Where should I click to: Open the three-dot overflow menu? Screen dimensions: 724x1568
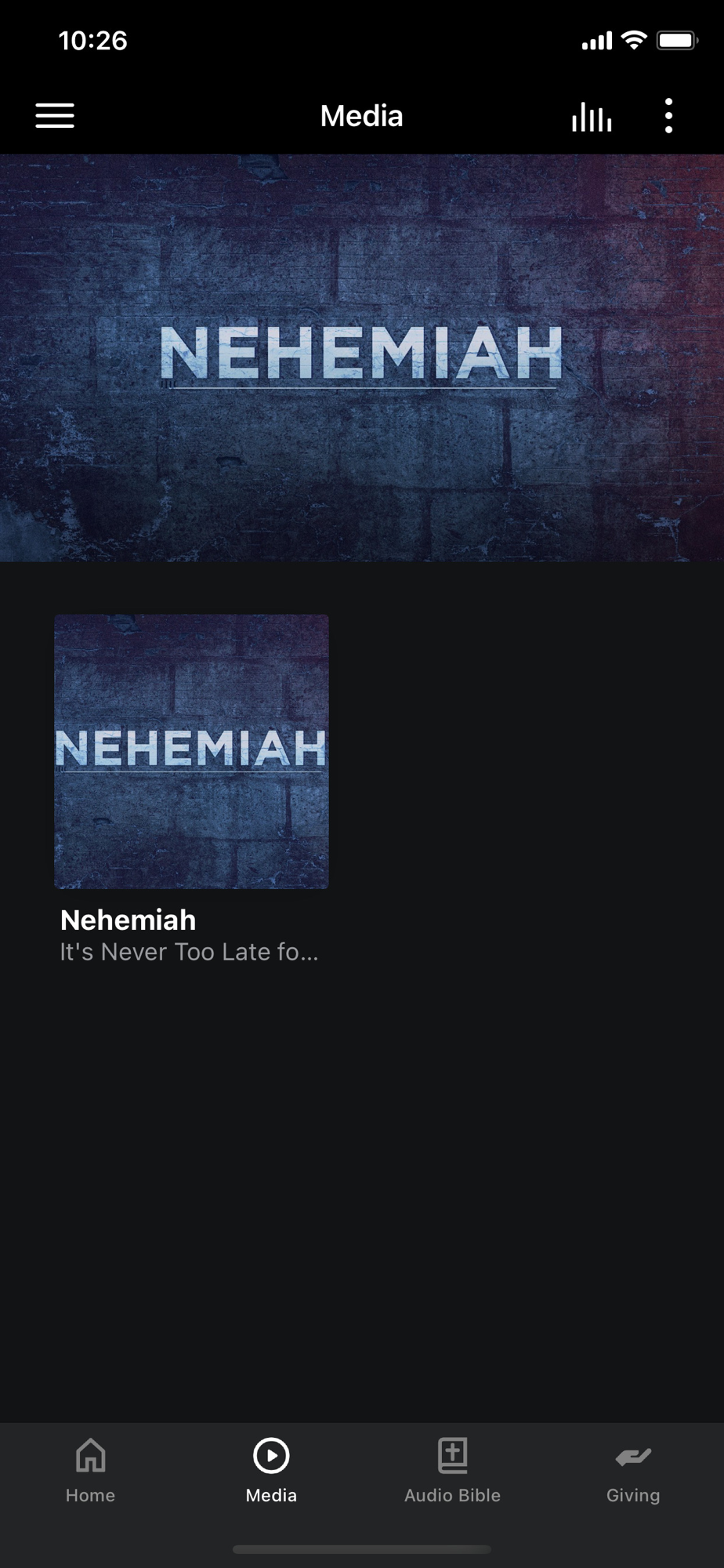click(668, 116)
